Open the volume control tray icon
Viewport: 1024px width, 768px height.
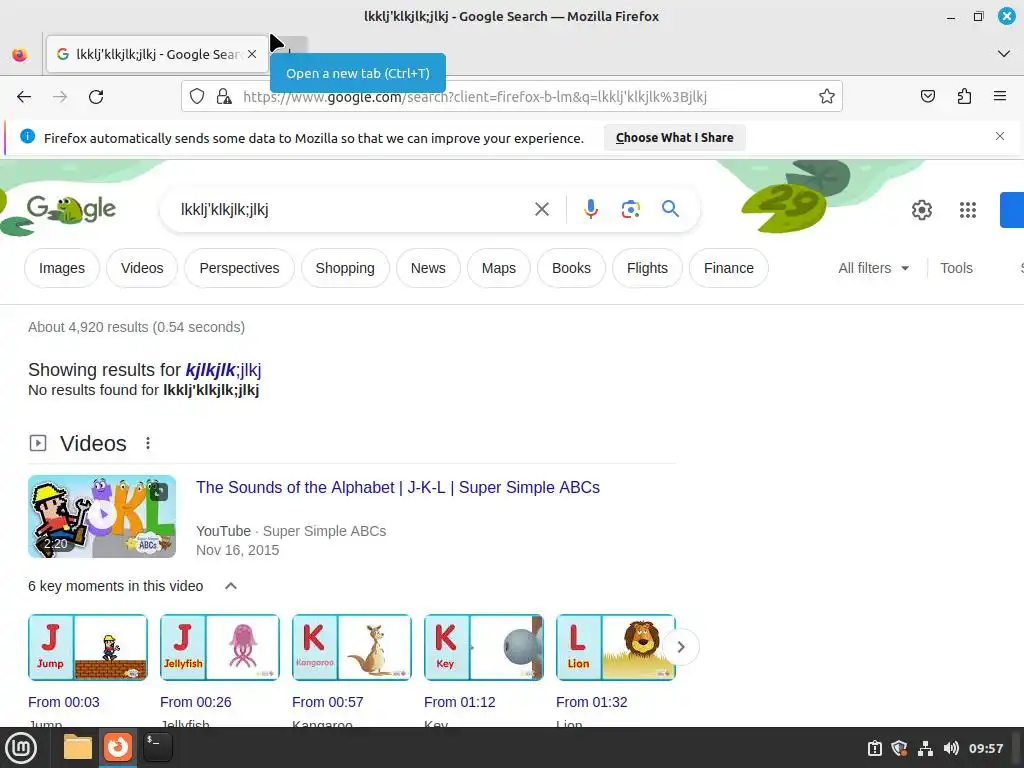click(x=951, y=748)
